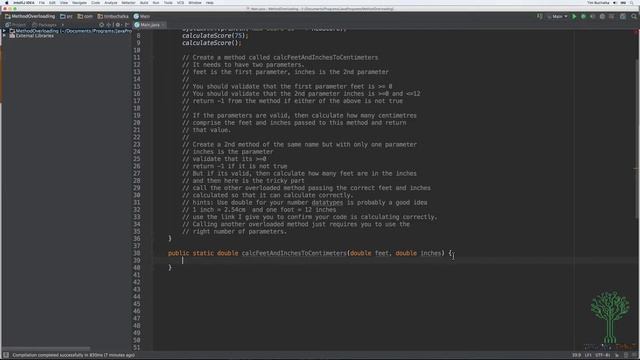Click the Main class breadcrumb
The width and height of the screenshot is (640, 360).
tap(142, 16)
